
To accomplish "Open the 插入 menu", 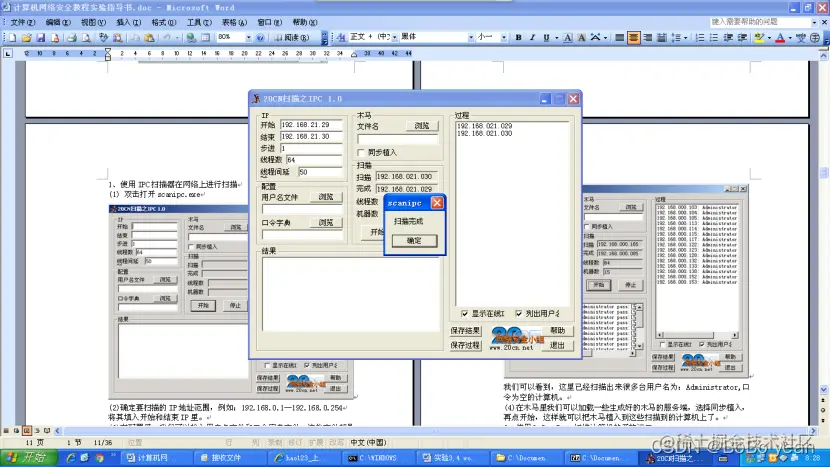I will (129, 22).
